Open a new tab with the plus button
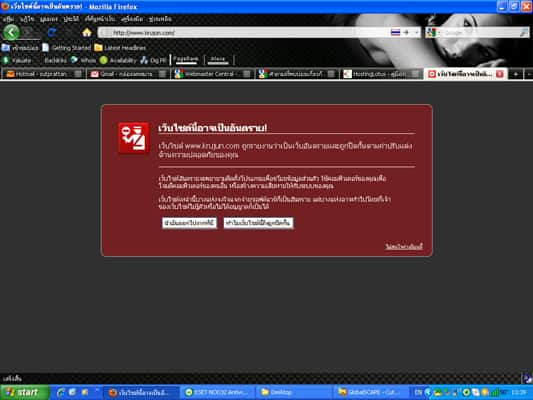 [x=515, y=74]
